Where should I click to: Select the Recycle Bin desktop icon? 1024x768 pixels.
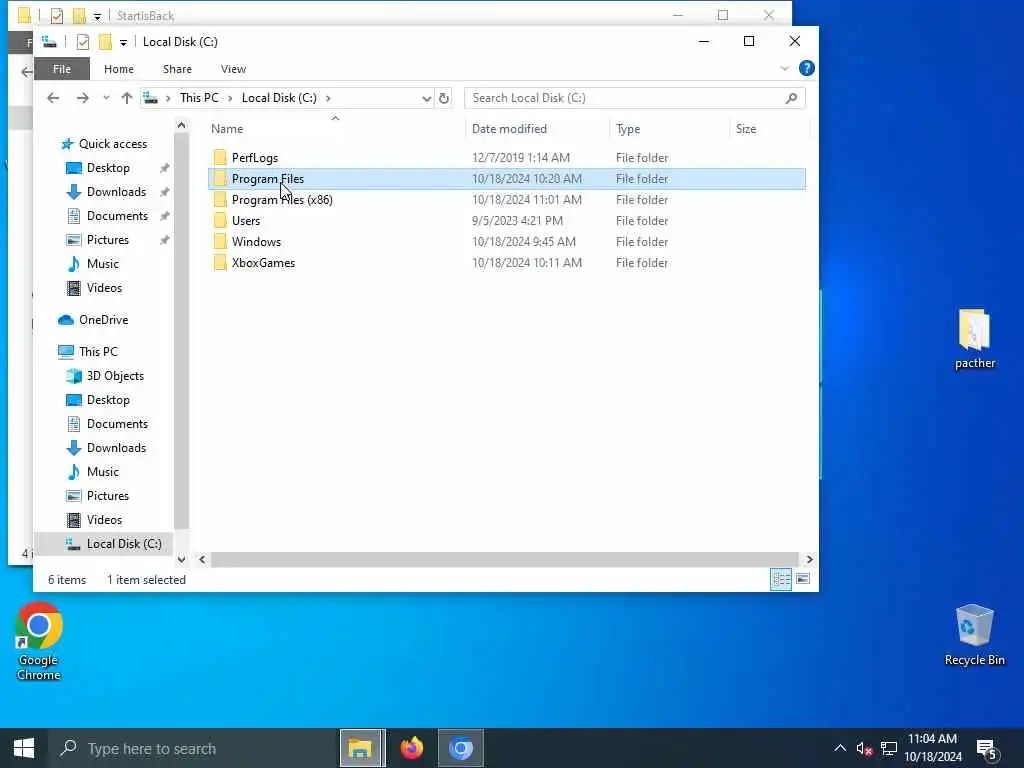[974, 635]
